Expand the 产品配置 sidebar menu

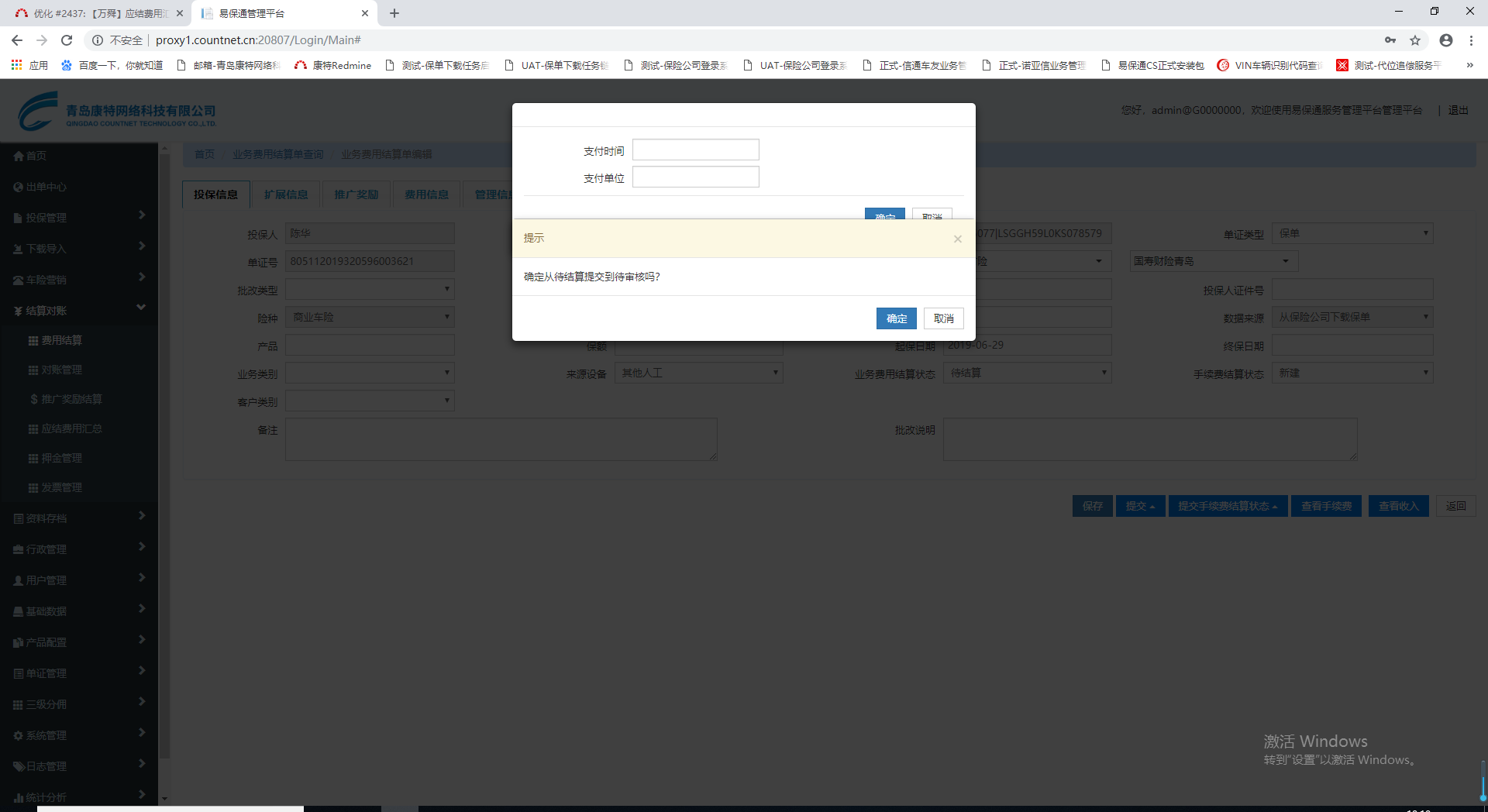79,642
